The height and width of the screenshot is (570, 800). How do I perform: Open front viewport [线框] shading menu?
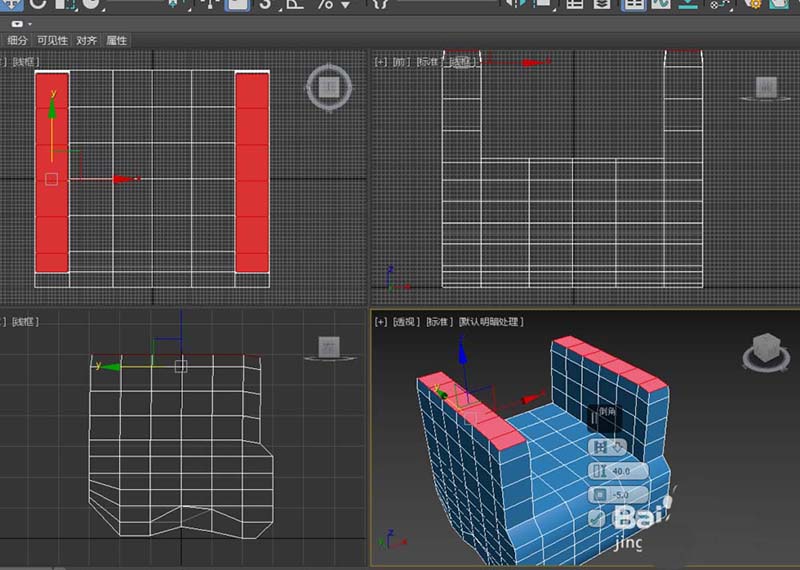pos(462,62)
